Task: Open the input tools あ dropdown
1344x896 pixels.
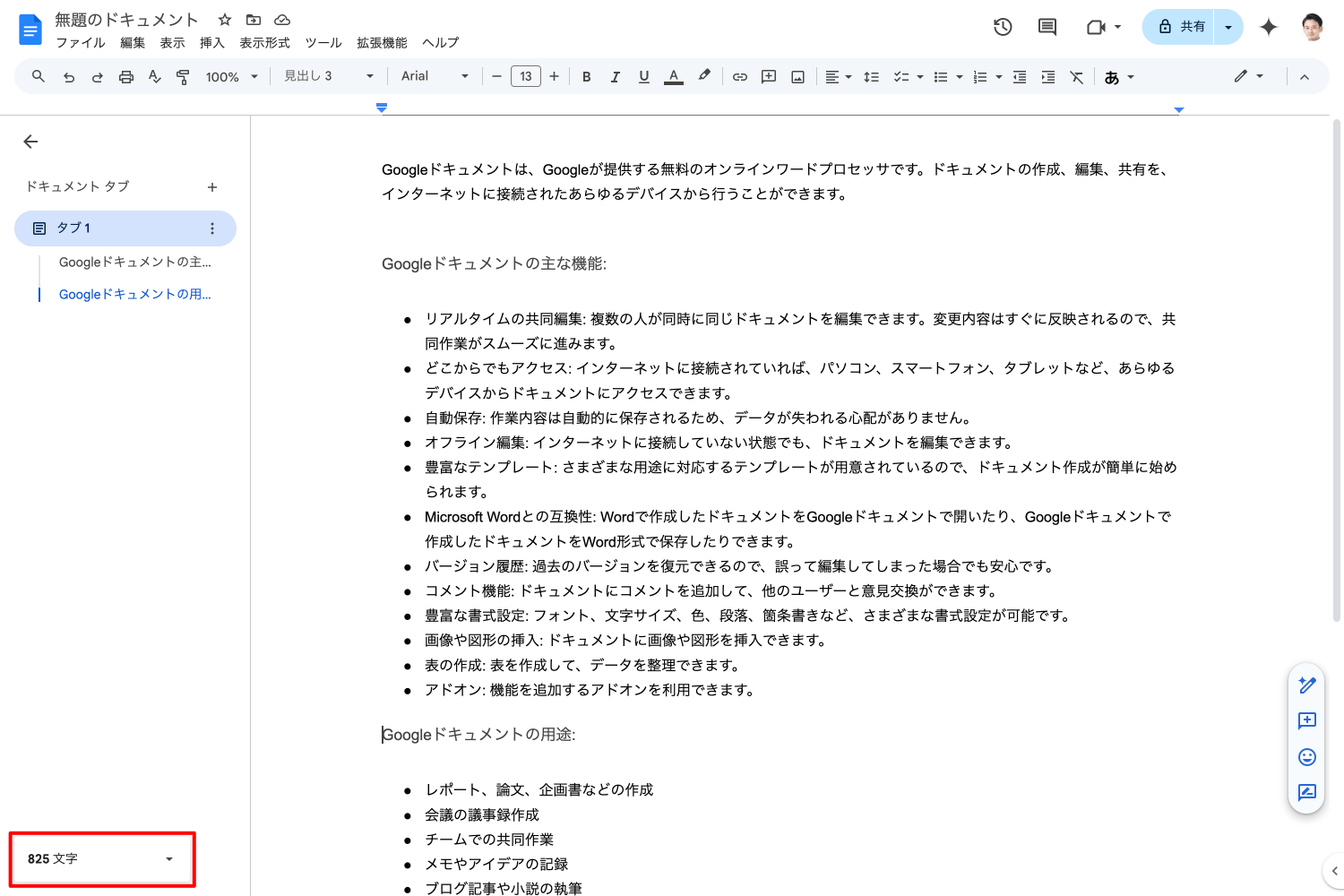Action: 1119,77
